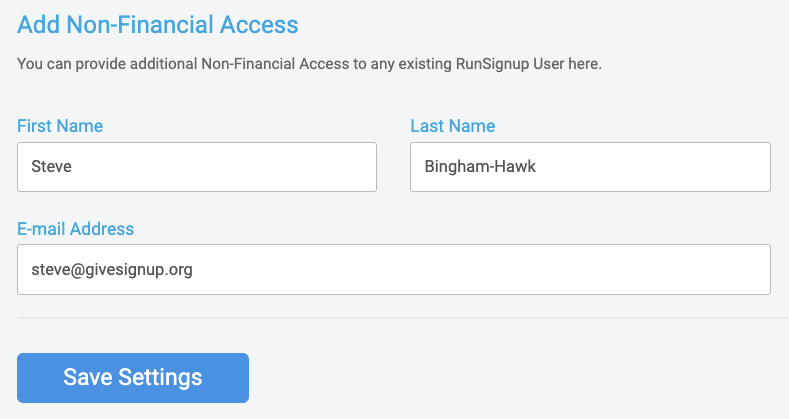Click empty space after Bingham-Hawk in Last Name
This screenshot has width=789, height=419.
click(x=660, y=167)
